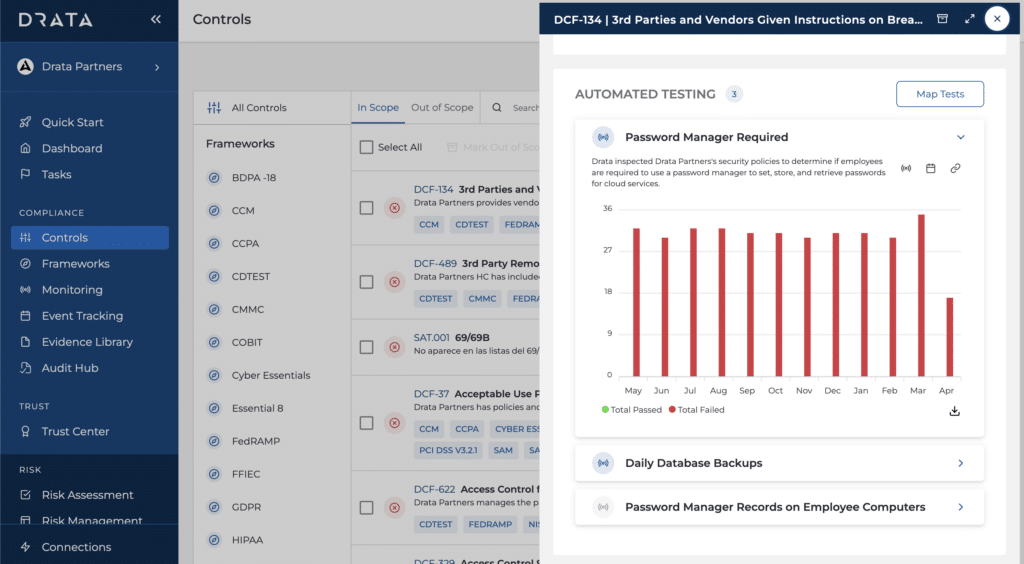
Task: Click the Evidence Library document icon
Action: [25, 342]
